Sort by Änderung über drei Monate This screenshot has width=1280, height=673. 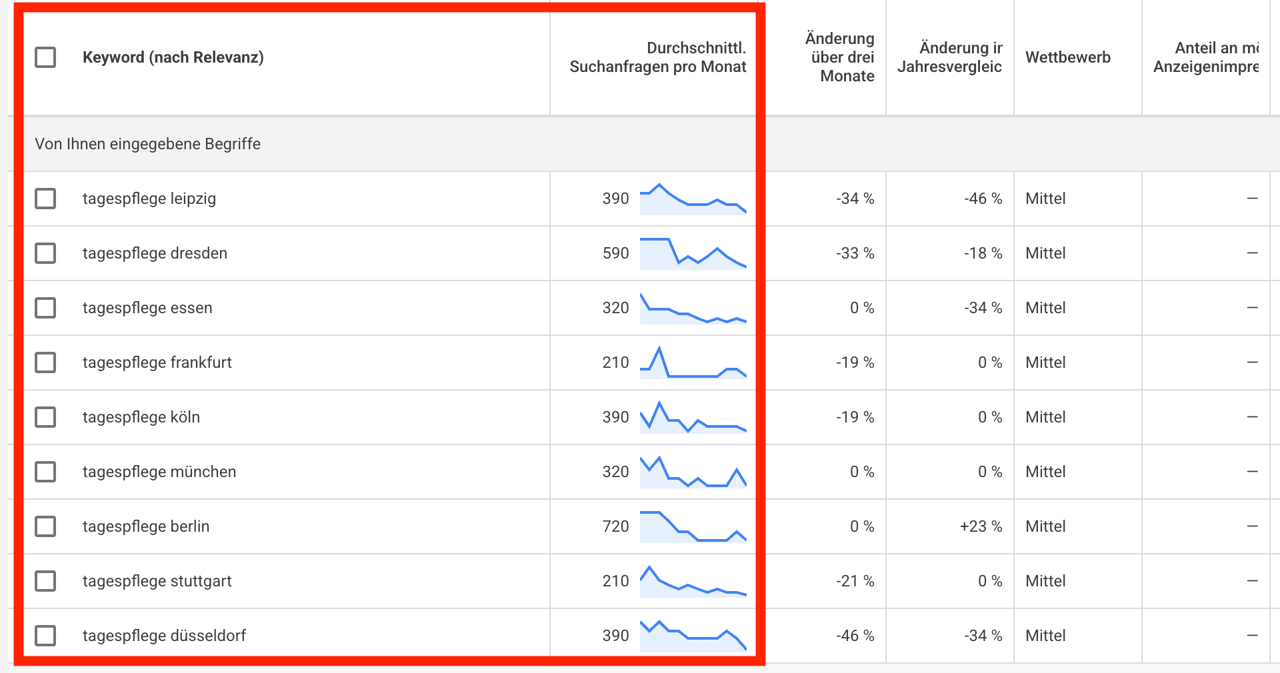(840, 57)
